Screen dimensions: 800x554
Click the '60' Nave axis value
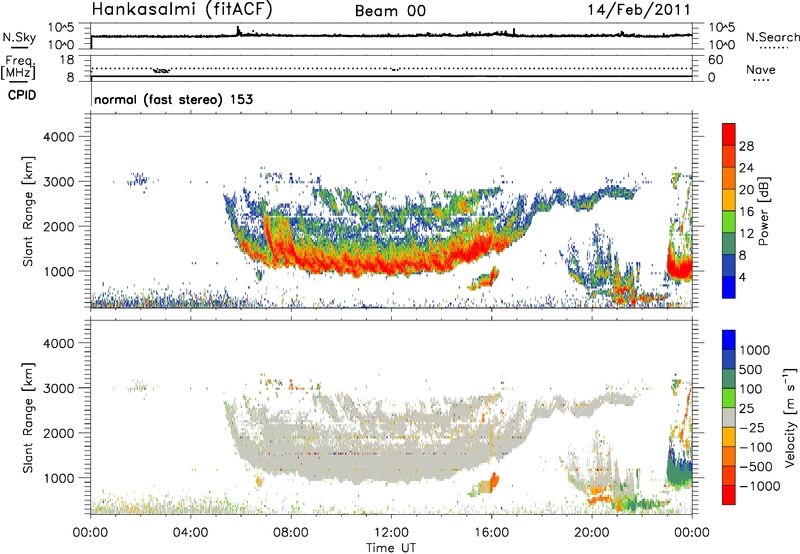[716, 60]
